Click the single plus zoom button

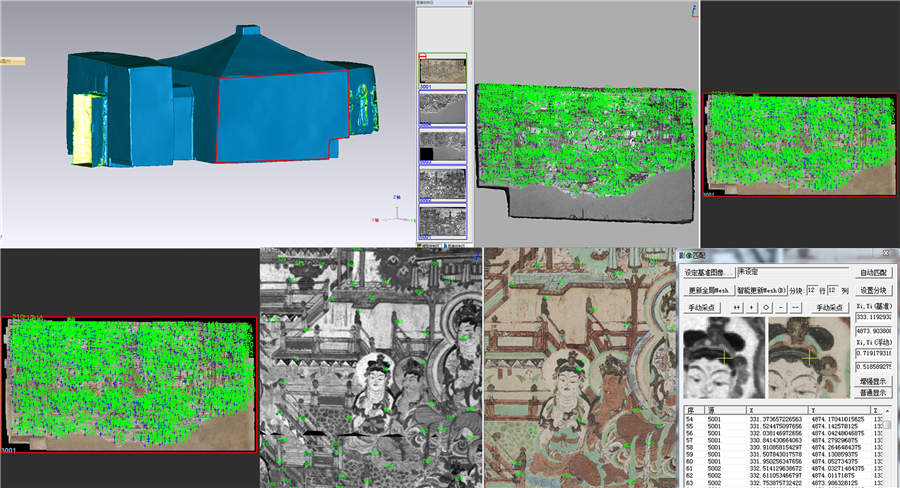(x=751, y=308)
